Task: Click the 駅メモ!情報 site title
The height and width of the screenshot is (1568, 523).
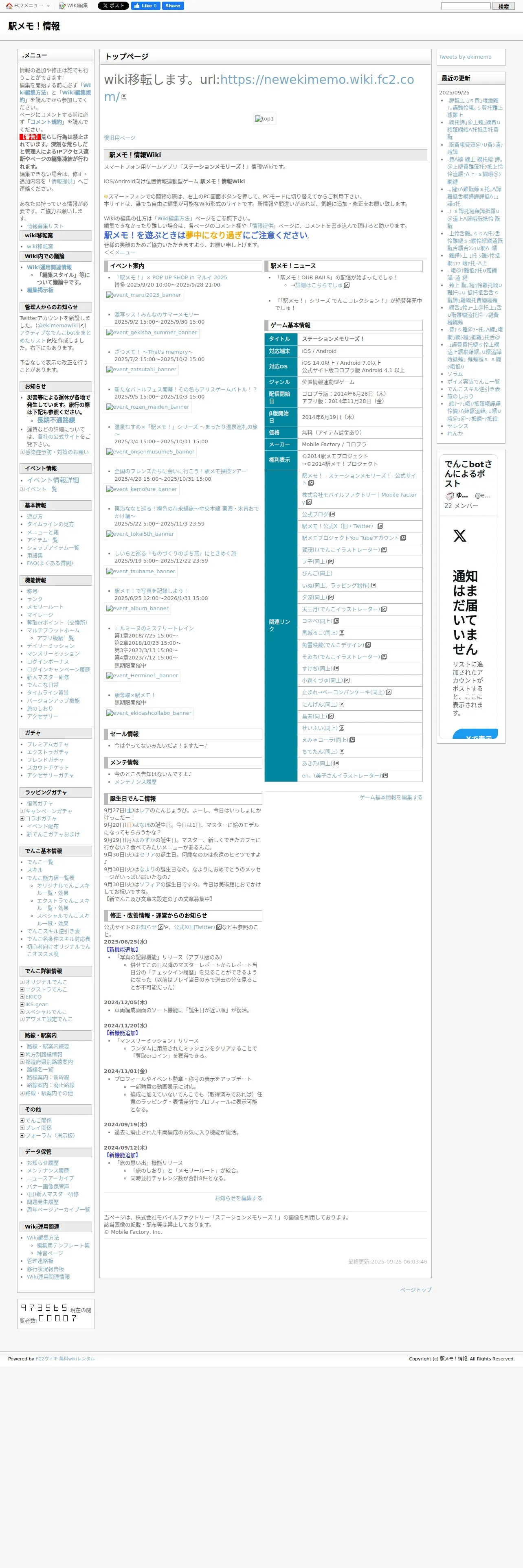Action: point(34,26)
